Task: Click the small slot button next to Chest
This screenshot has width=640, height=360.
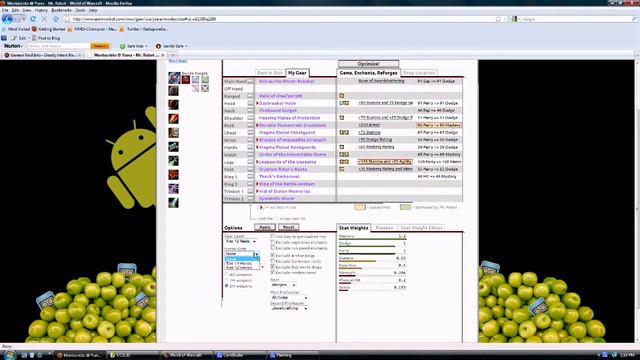Action: (x=251, y=133)
